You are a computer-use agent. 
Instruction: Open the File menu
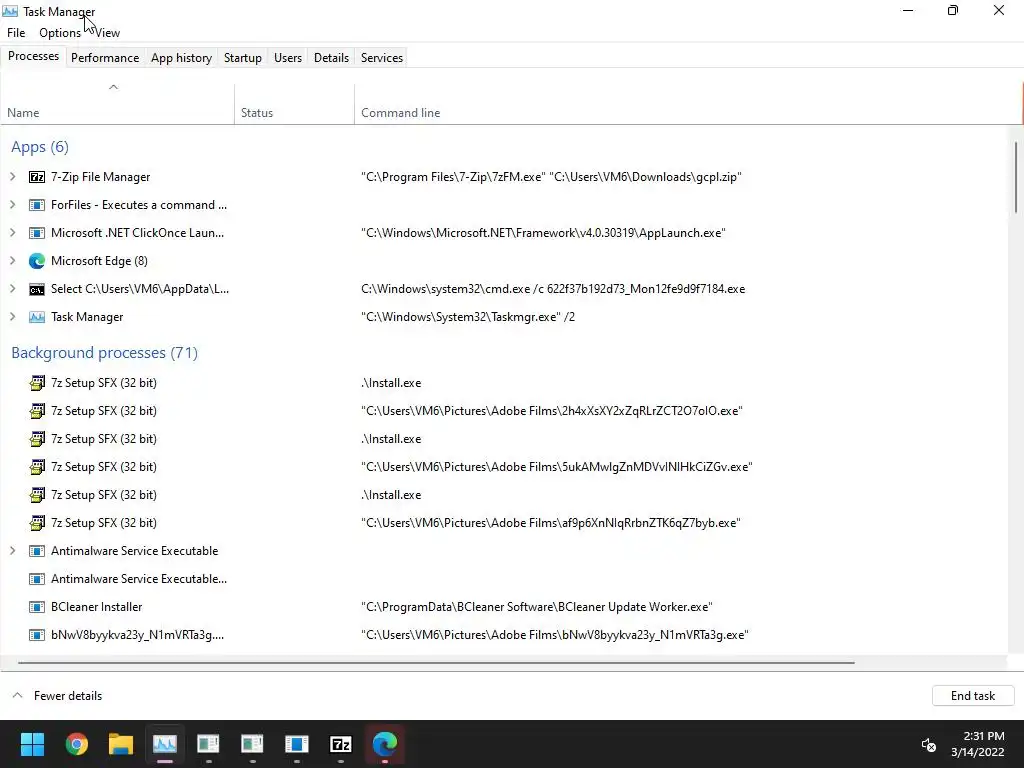[16, 33]
